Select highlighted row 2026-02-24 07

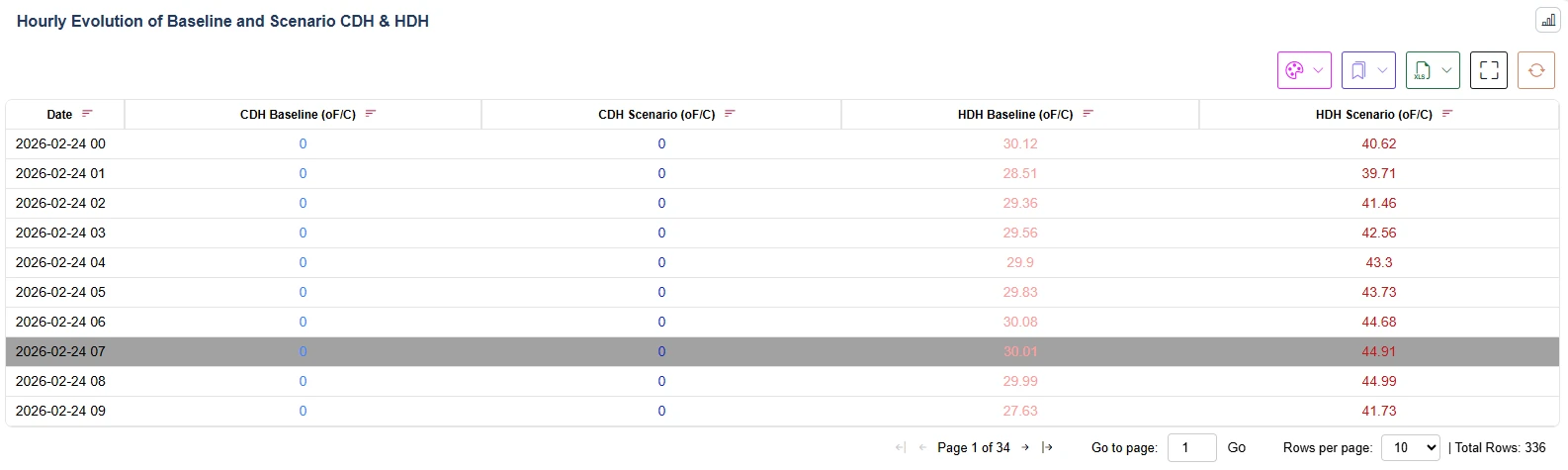[782, 351]
